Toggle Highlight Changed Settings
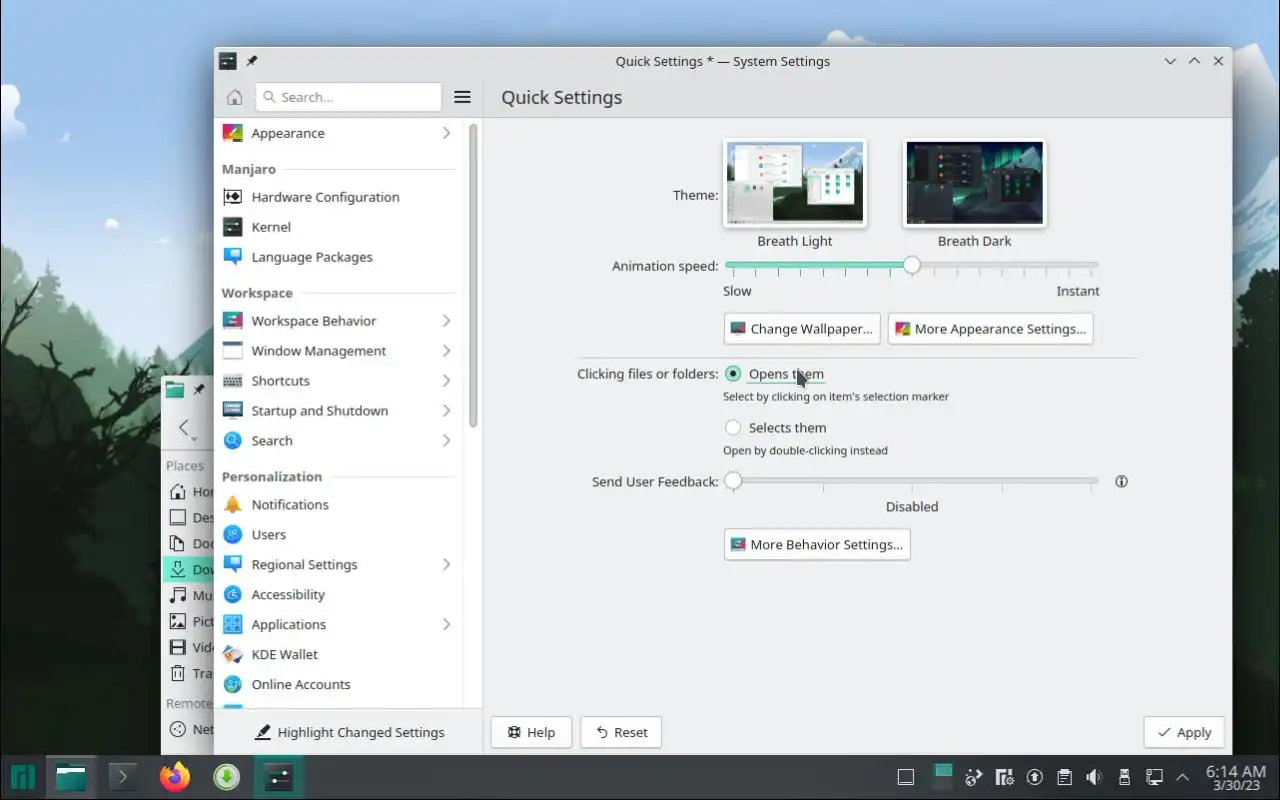Image resolution: width=1280 pixels, height=800 pixels. pos(349,732)
